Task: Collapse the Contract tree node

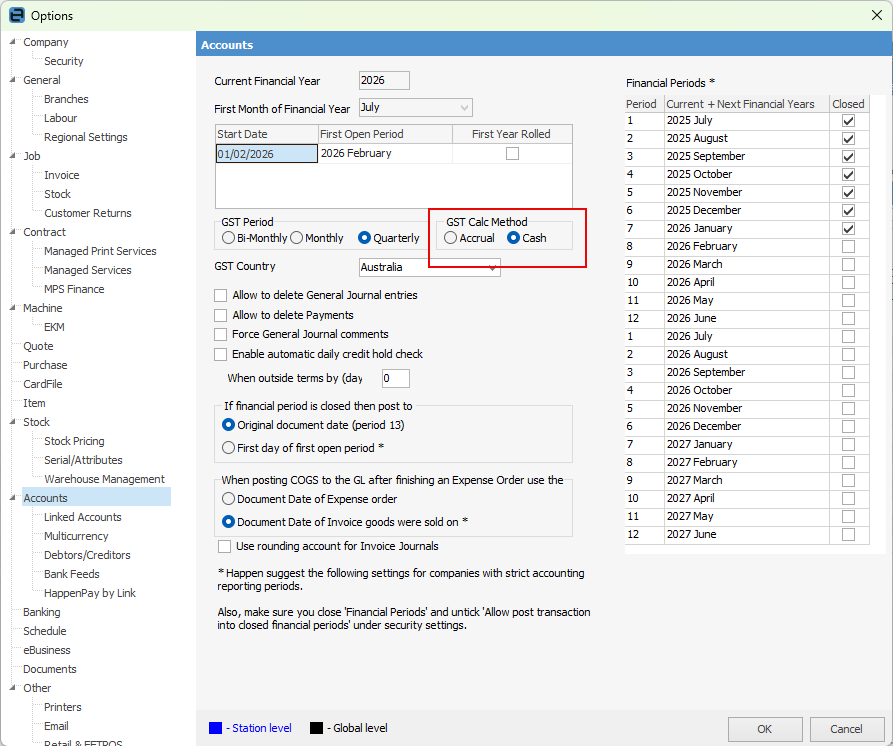Action: pos(13,232)
